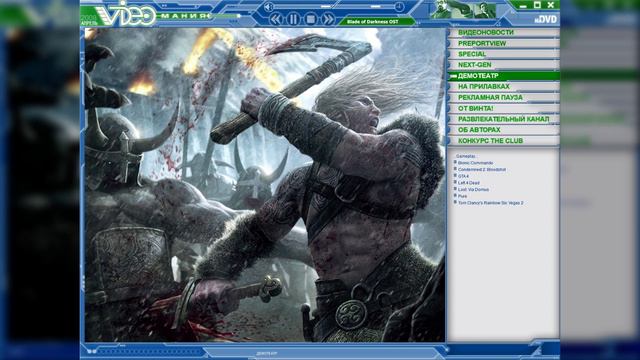Viewport: 640px width, 360px height.
Task: Click the character portrait banner in header
Action: click(x=464, y=9)
